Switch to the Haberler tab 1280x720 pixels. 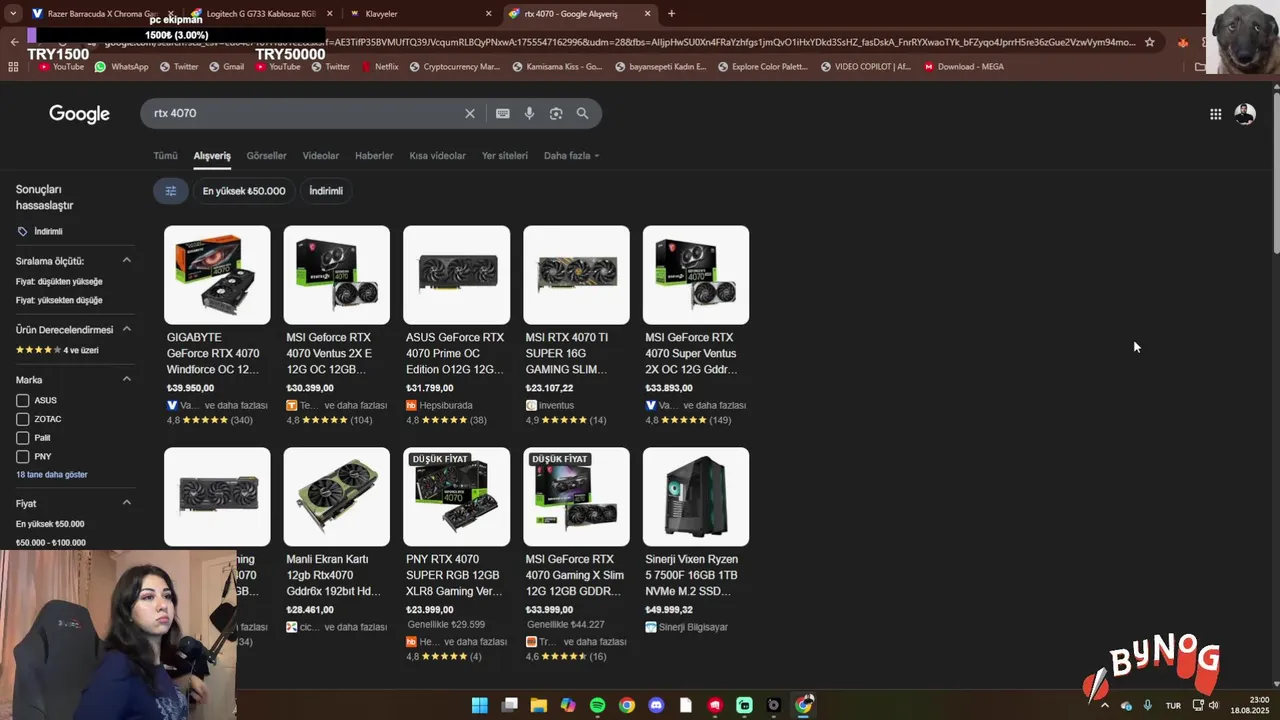(374, 156)
